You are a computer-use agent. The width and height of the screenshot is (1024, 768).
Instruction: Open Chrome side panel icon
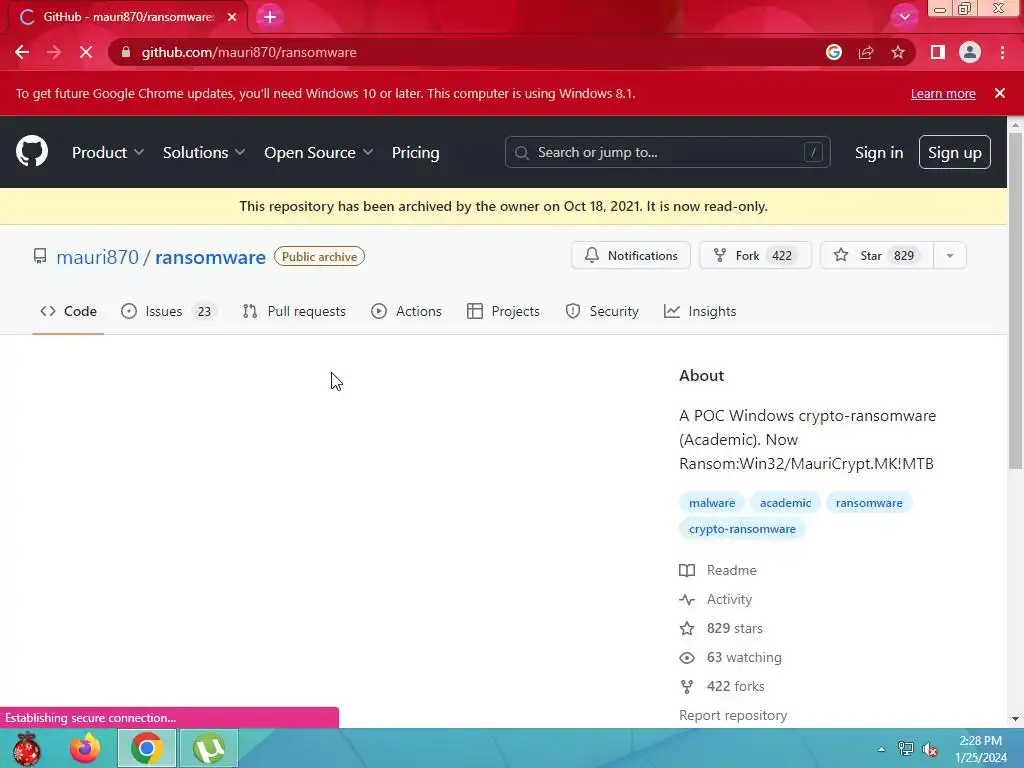pos(937,52)
